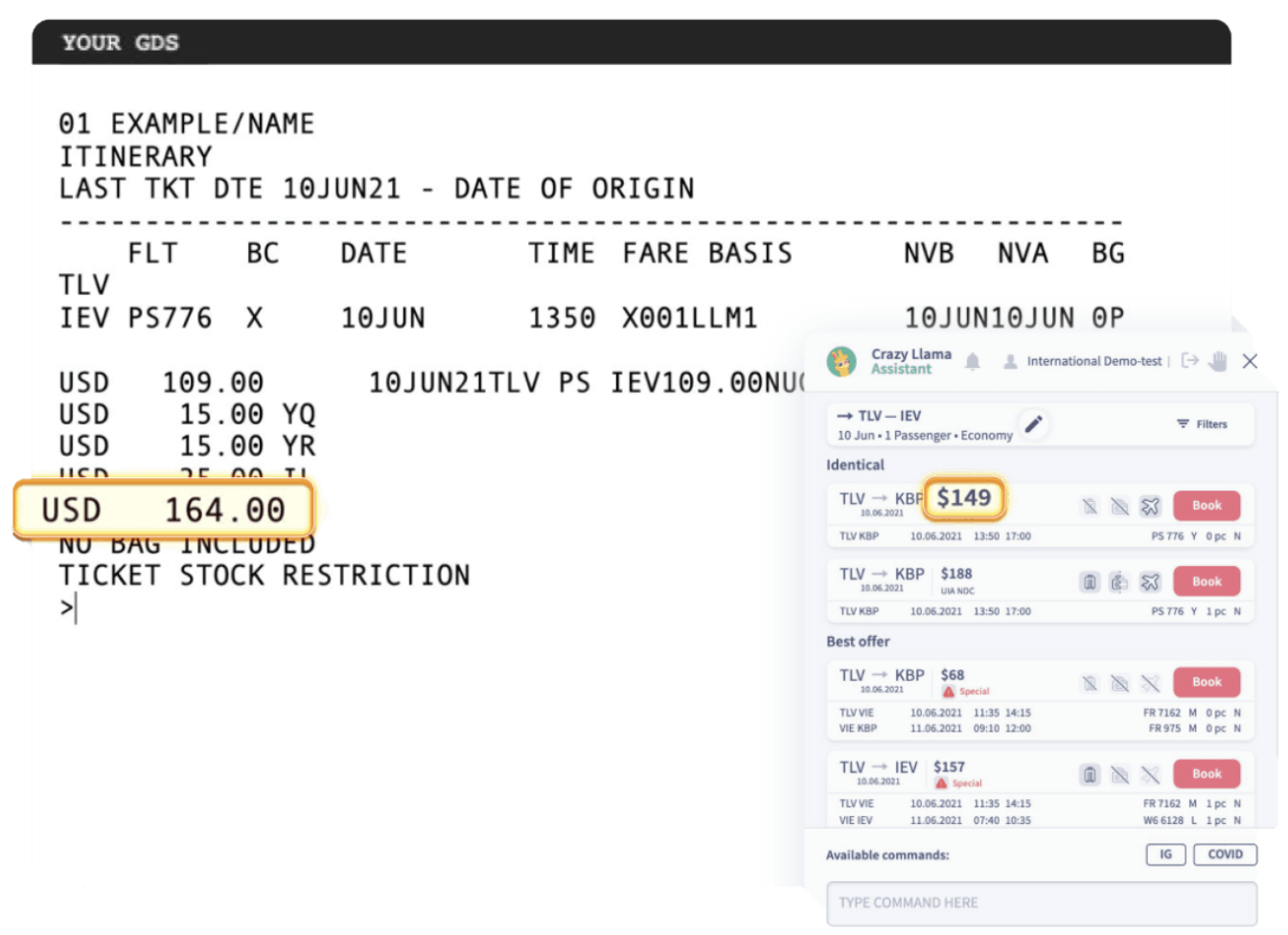Image resolution: width=1288 pixels, height=935 pixels.
Task: Run the IG available command
Action: 1165,855
